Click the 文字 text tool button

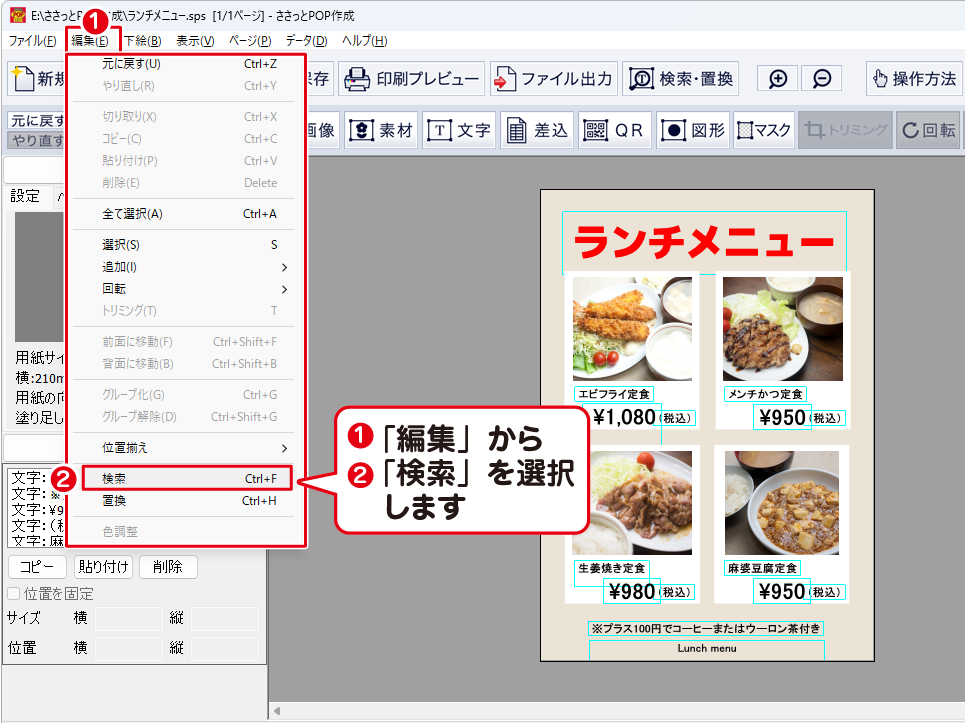(459, 130)
